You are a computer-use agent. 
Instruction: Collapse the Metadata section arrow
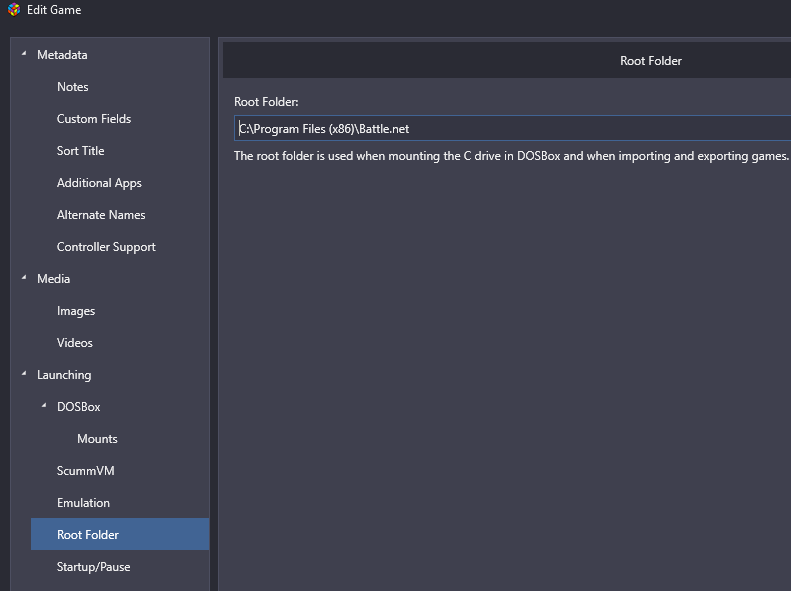click(x=24, y=53)
